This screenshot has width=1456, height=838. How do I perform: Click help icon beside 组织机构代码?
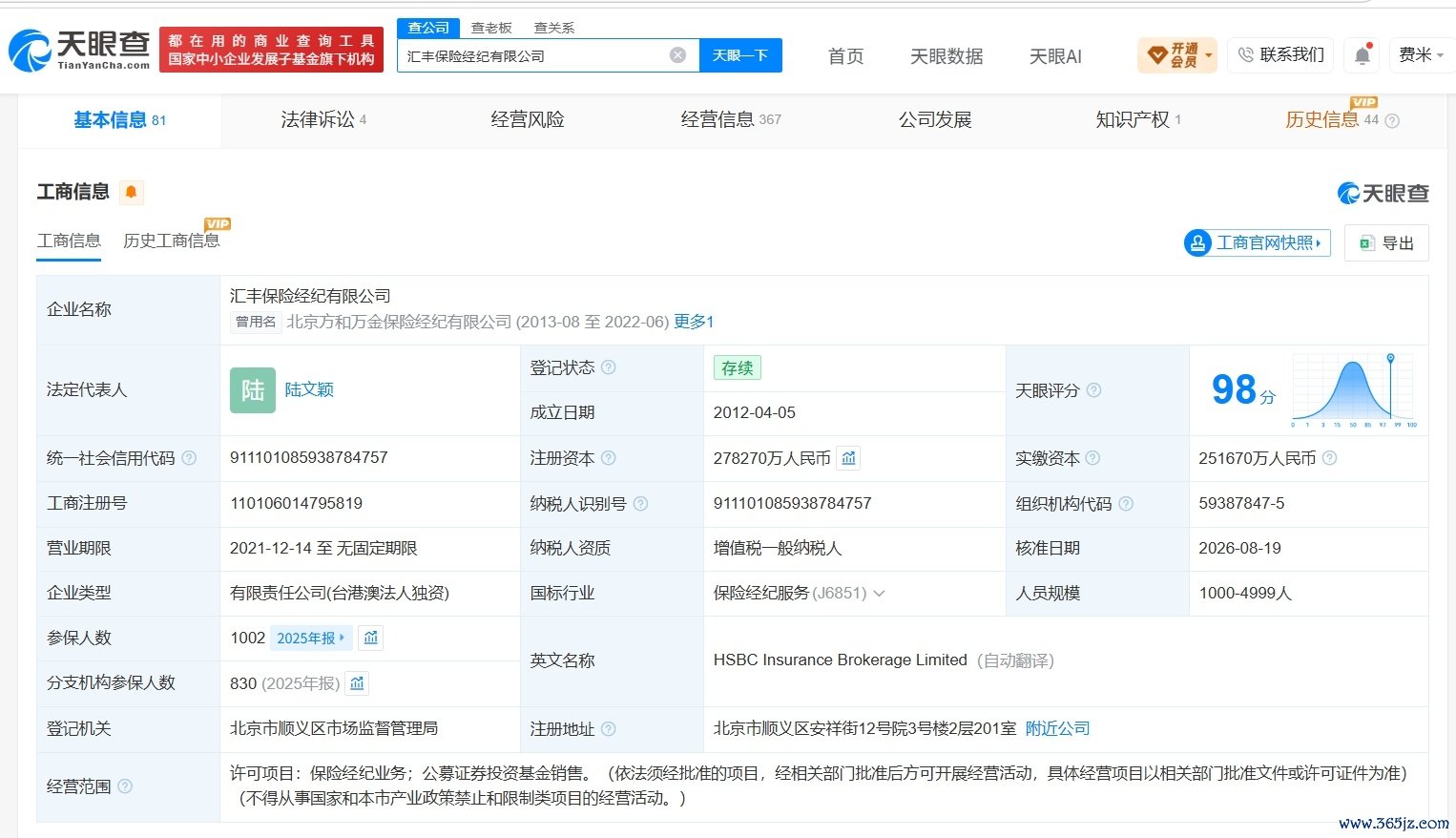coord(1126,504)
